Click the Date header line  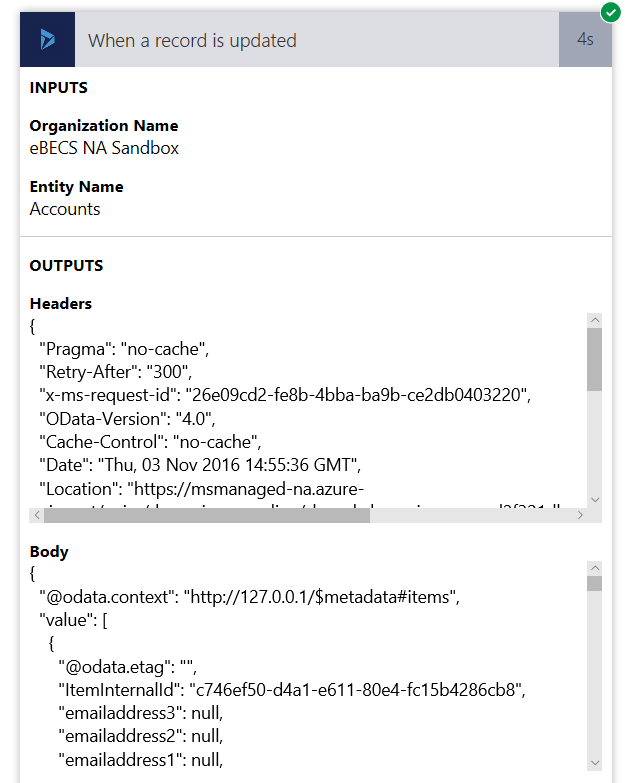pyautogui.click(x=200, y=465)
